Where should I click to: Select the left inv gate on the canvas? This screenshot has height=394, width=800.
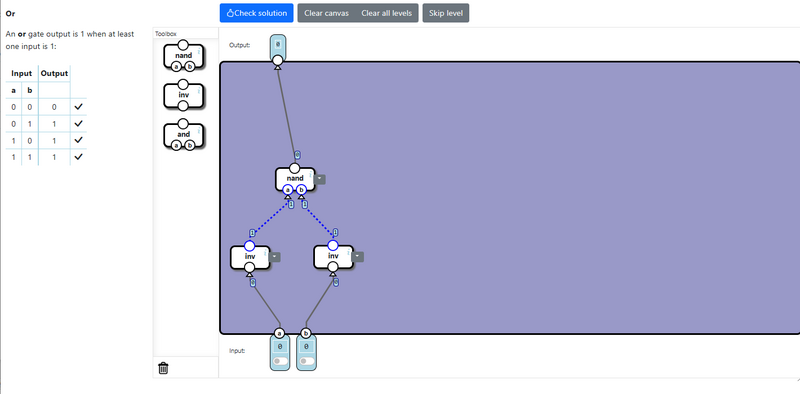[250, 256]
